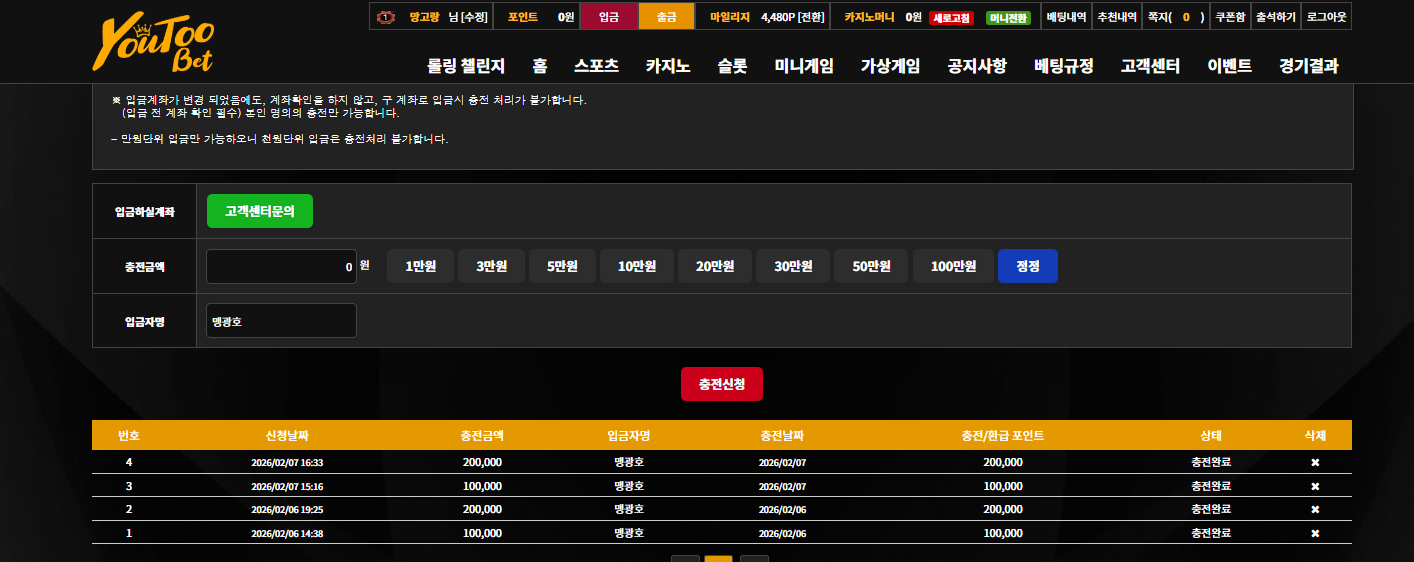The image size is (1414, 562).
Task: Select the 10만원 amount button
Action: (x=636, y=266)
